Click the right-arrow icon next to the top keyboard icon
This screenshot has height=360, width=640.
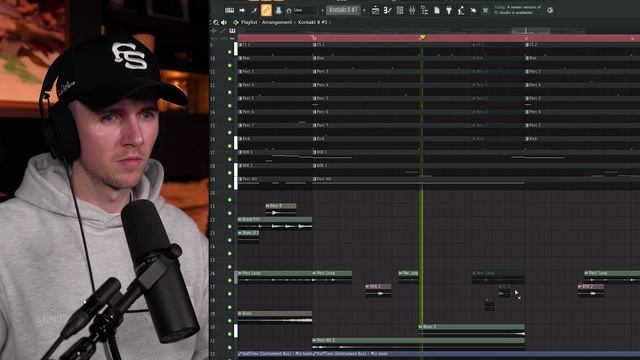pos(242,10)
